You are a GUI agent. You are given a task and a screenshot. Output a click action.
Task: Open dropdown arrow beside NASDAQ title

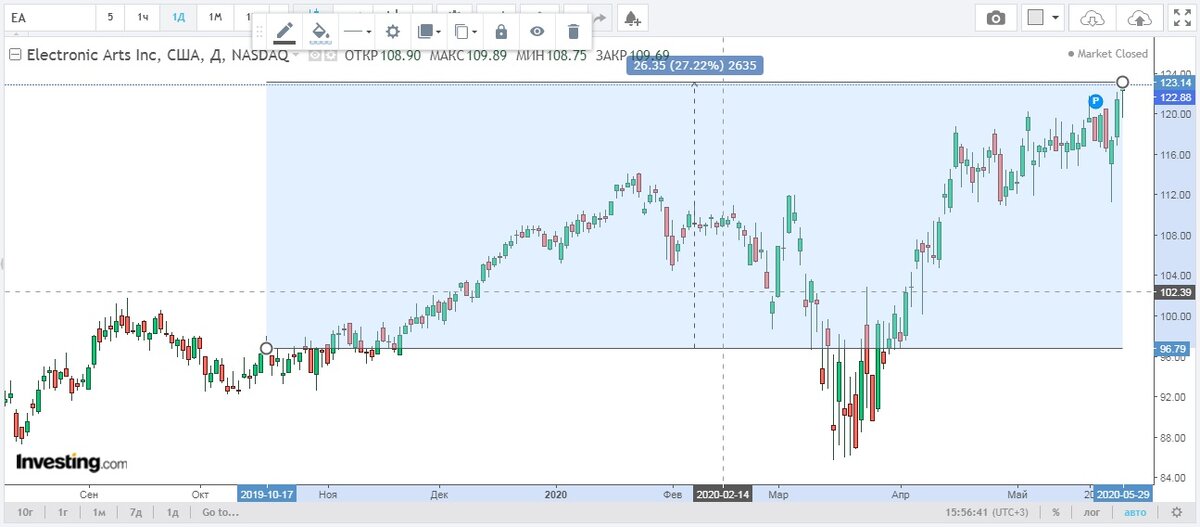[x=297, y=56]
